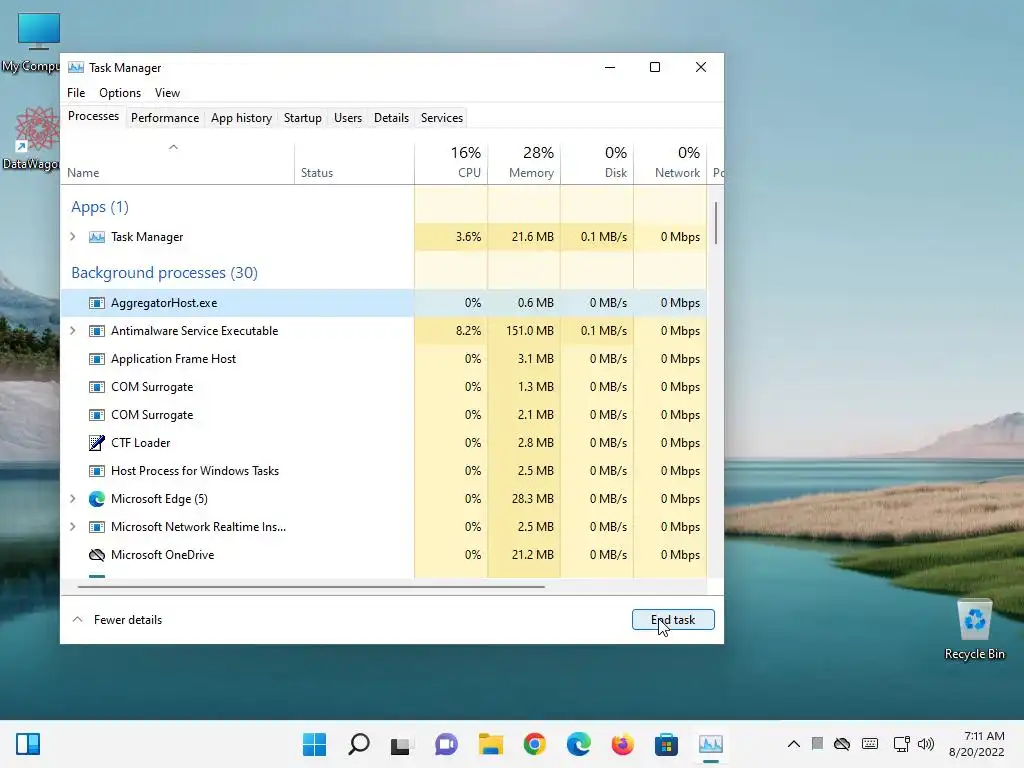Viewport: 1024px width, 768px height.
Task: Click Background processes (30) heading
Action: [x=165, y=272]
